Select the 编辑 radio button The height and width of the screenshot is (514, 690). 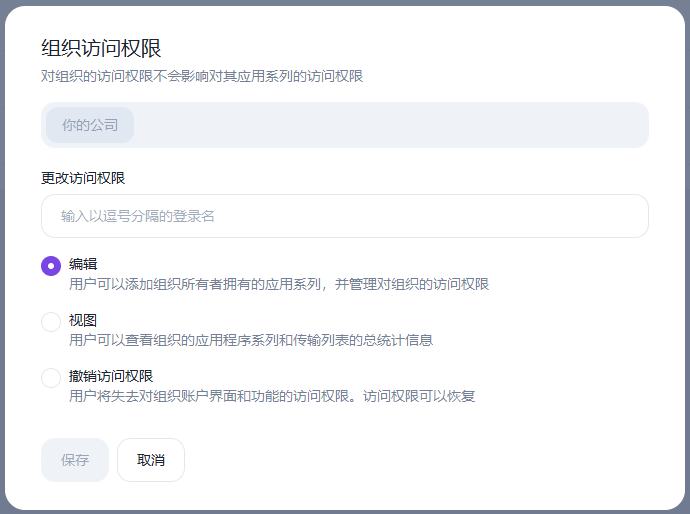pos(51,266)
